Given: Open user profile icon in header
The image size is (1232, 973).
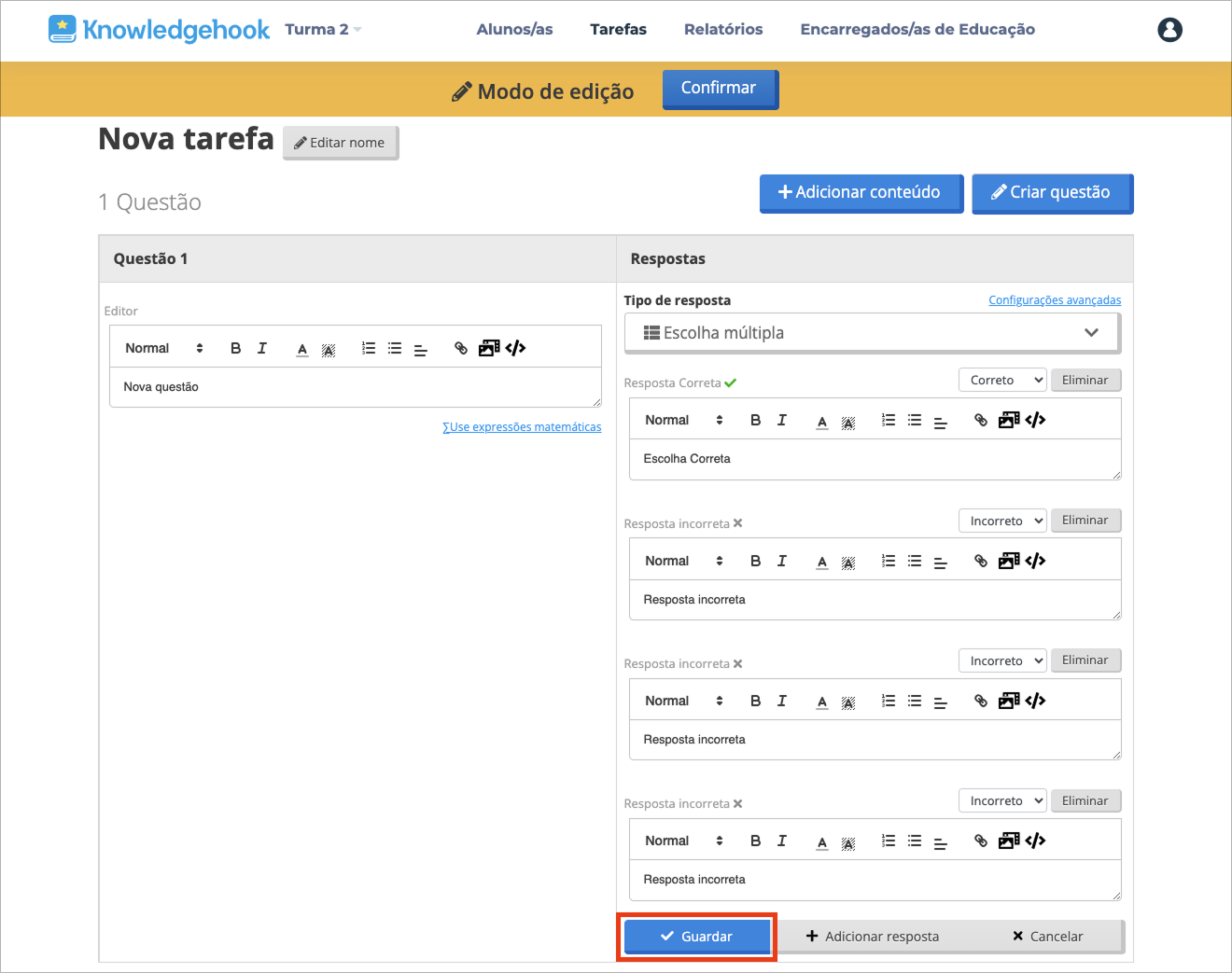Looking at the screenshot, I should pyautogui.click(x=1169, y=30).
